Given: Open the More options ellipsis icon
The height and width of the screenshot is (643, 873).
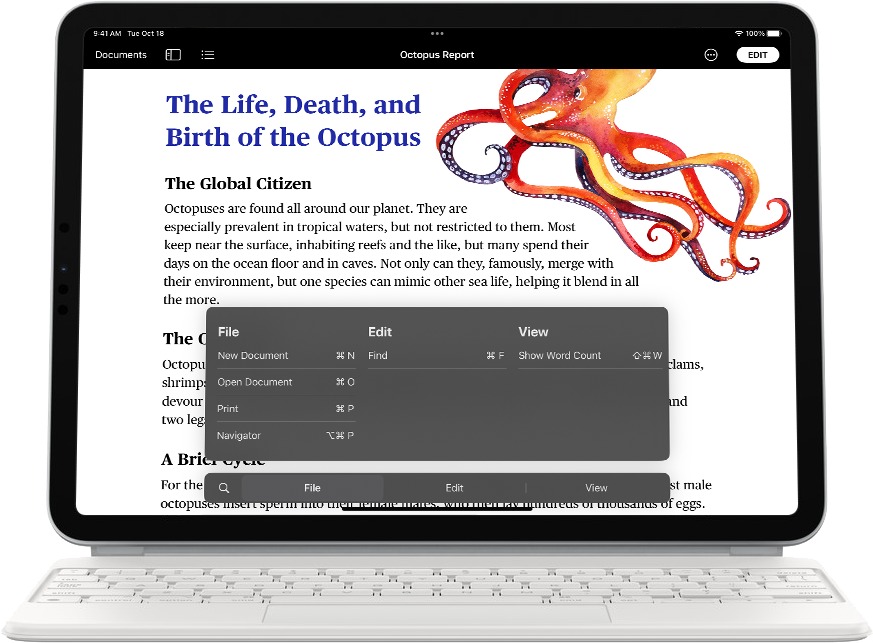Looking at the screenshot, I should coord(711,55).
